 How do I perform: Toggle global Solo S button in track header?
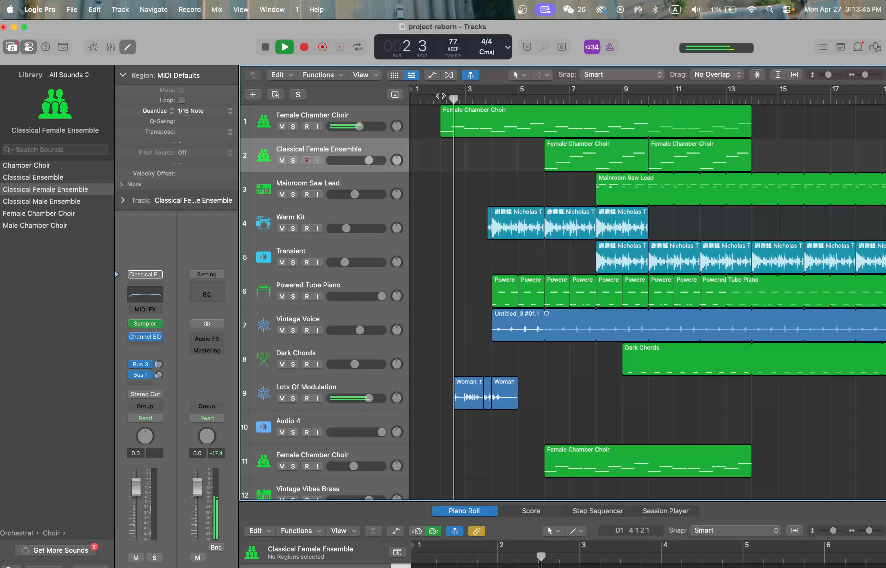298,94
